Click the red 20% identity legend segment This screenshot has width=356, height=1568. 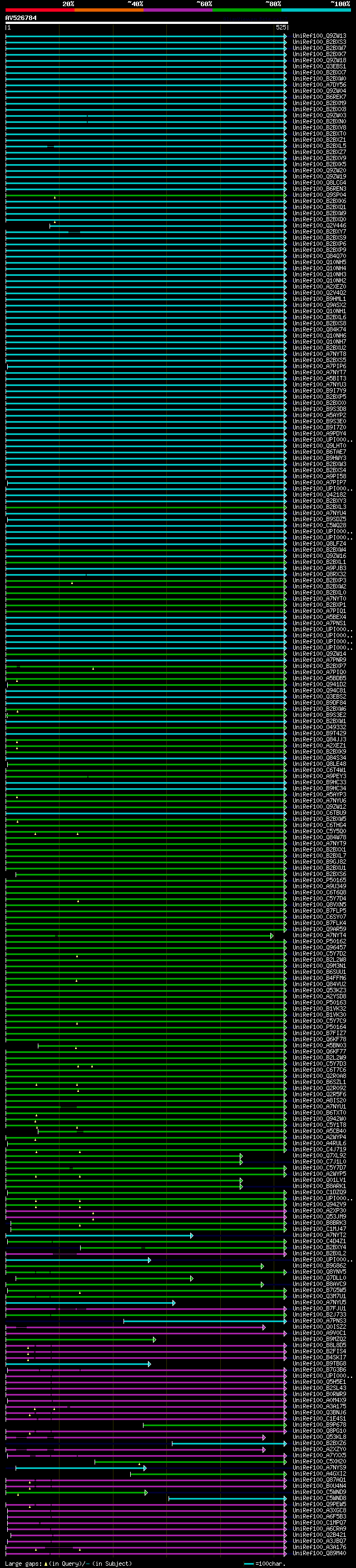coord(40,11)
